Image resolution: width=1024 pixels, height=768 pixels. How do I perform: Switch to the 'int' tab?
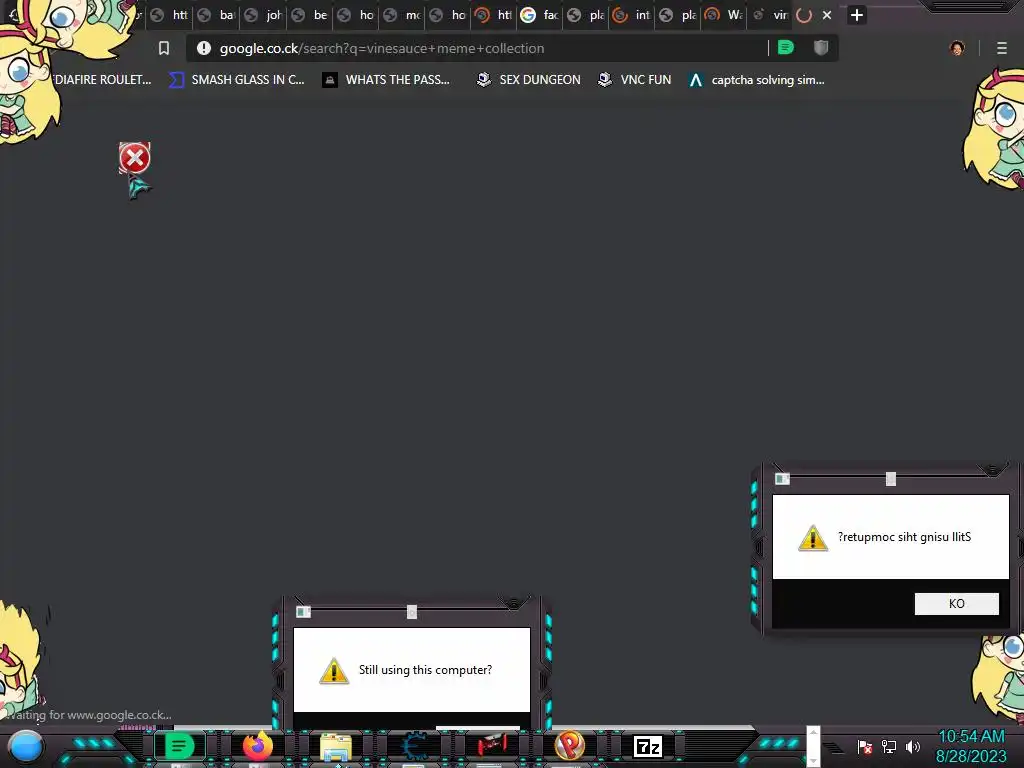point(633,15)
